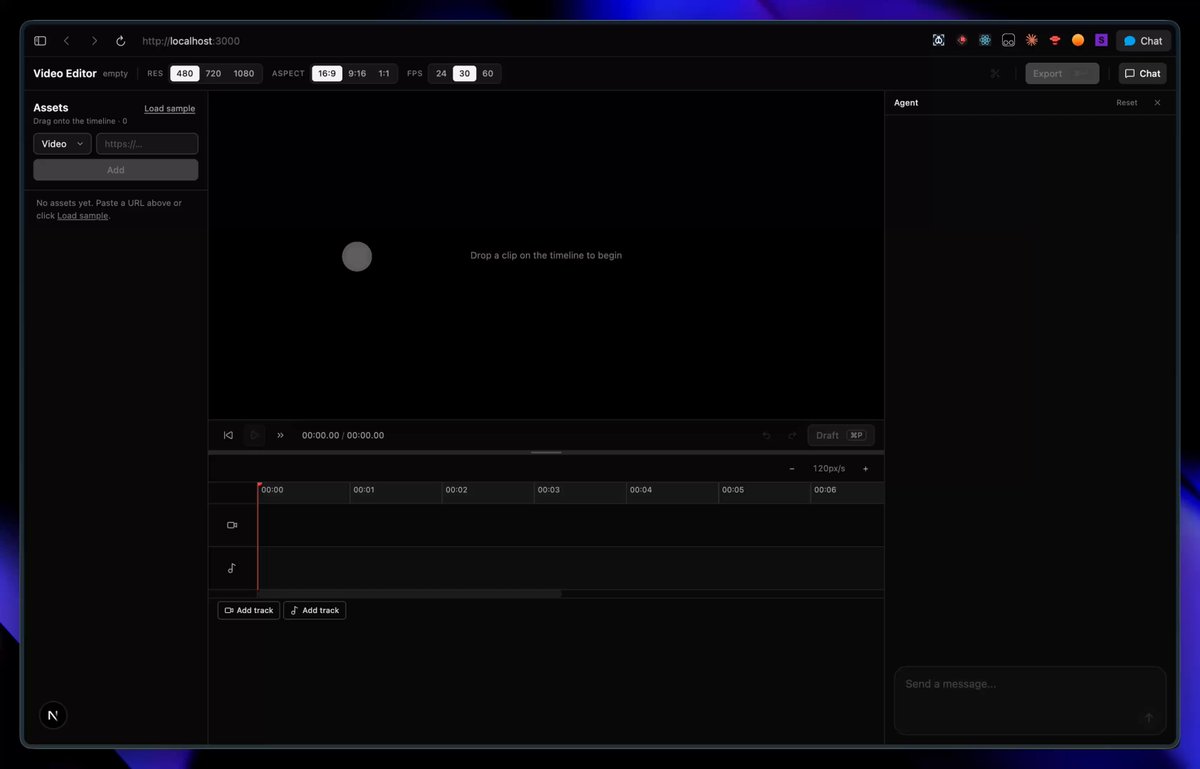Zoom in the timeline with plus
Screen dimensions: 1200x769
pos(866,468)
